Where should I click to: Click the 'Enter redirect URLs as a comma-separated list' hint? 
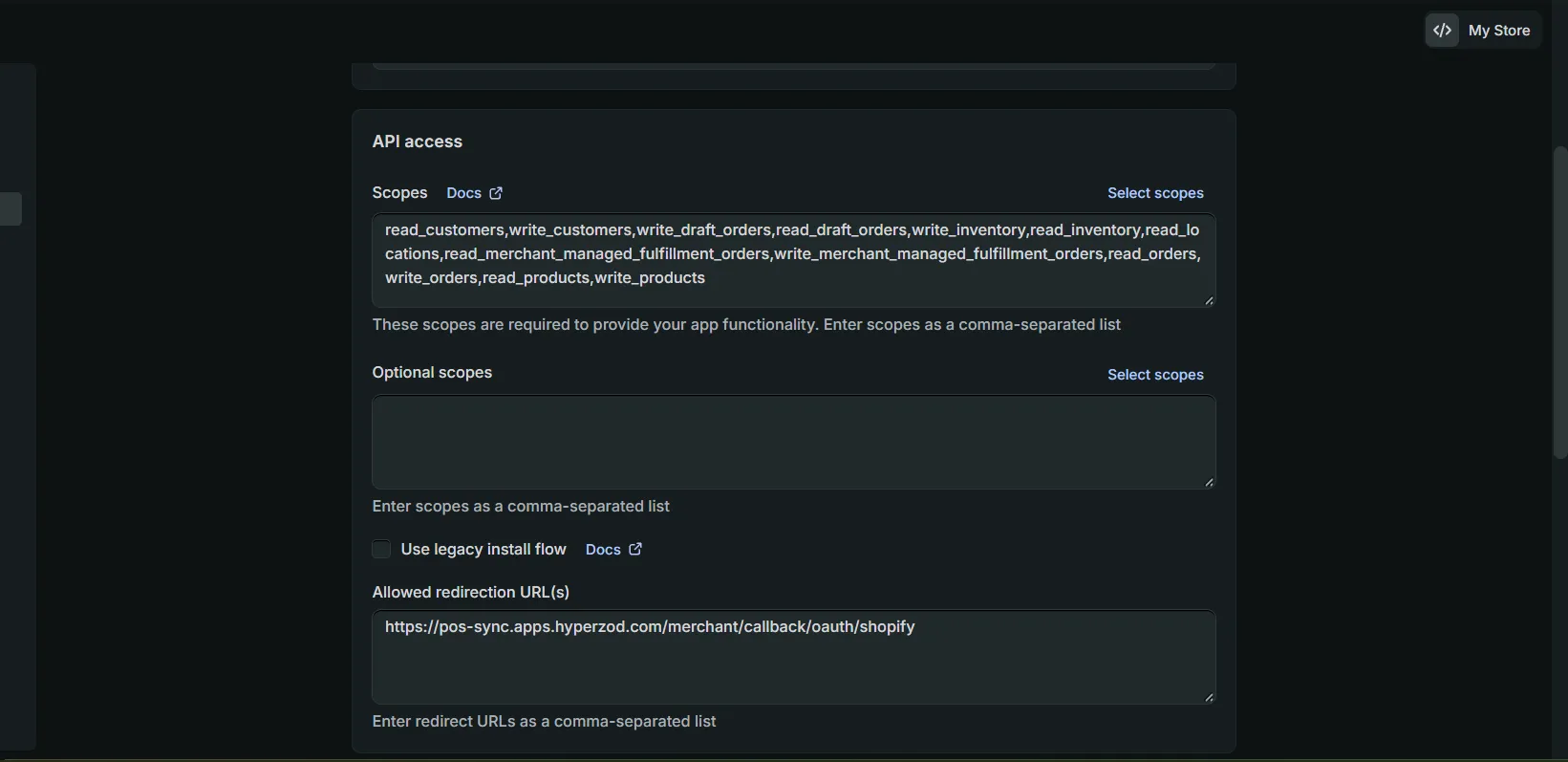[x=545, y=721]
